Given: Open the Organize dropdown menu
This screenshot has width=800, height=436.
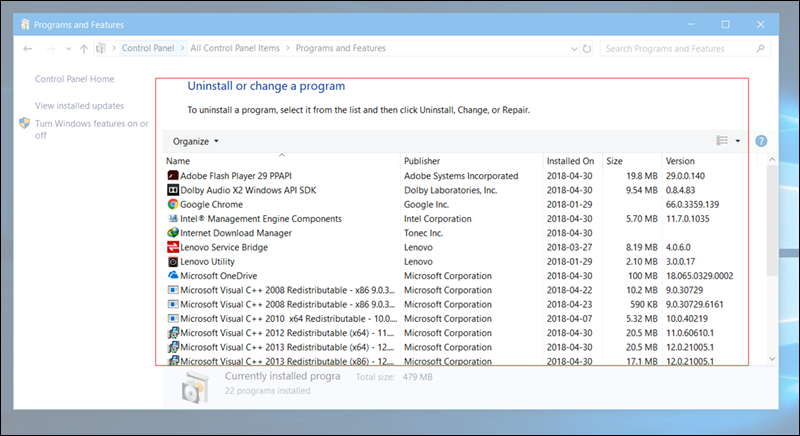Looking at the screenshot, I should (195, 141).
